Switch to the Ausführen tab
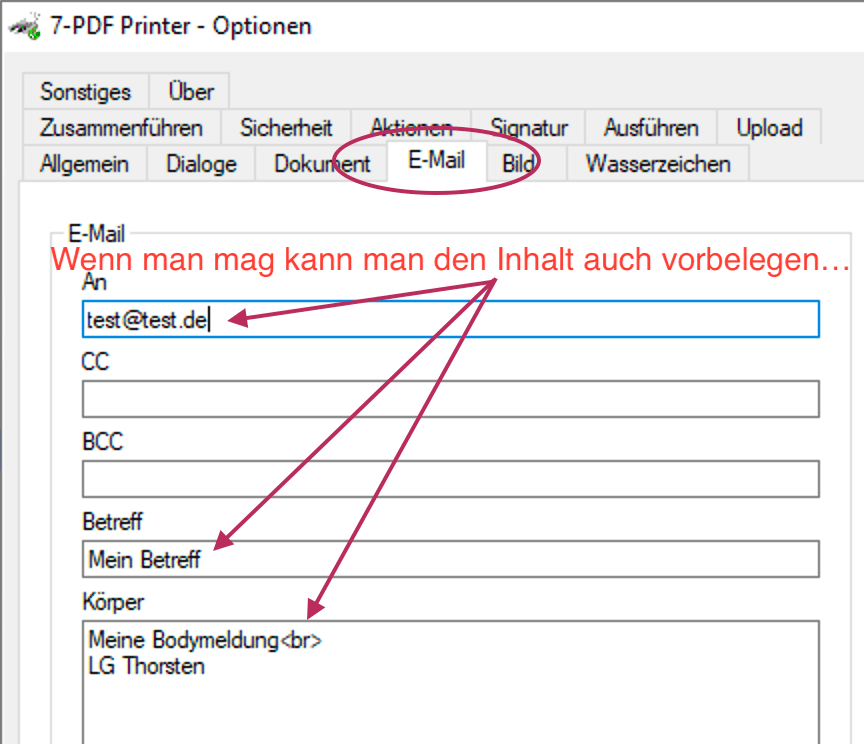This screenshot has width=864, height=744. point(651,128)
